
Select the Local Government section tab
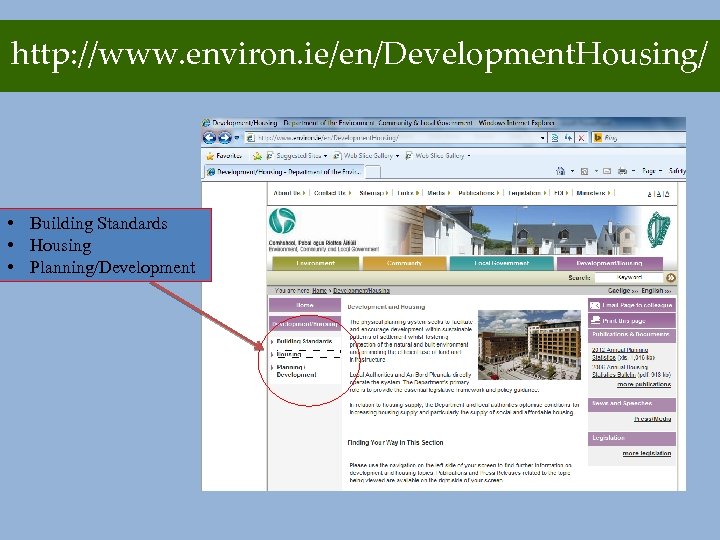tap(501, 263)
